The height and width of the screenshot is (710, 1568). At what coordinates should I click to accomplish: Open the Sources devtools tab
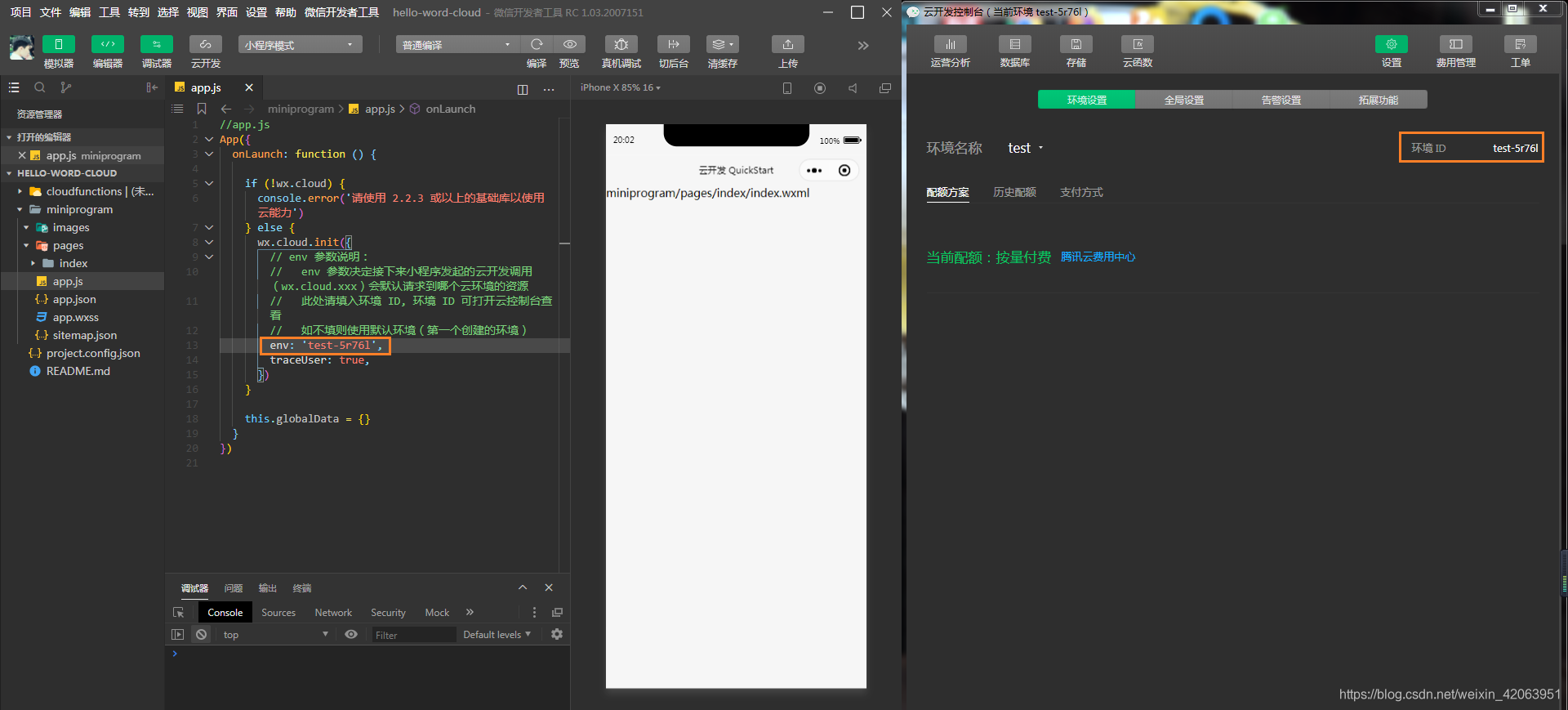(x=278, y=613)
